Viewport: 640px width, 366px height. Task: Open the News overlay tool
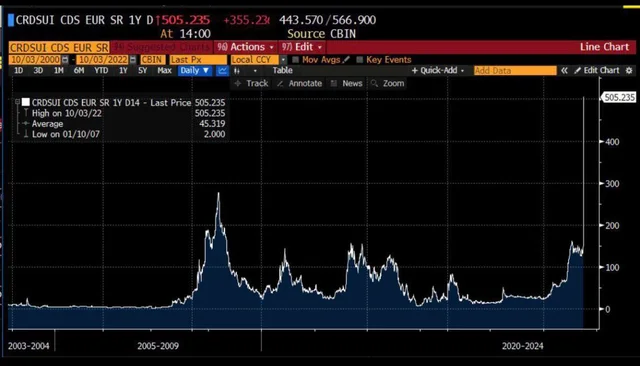point(347,83)
